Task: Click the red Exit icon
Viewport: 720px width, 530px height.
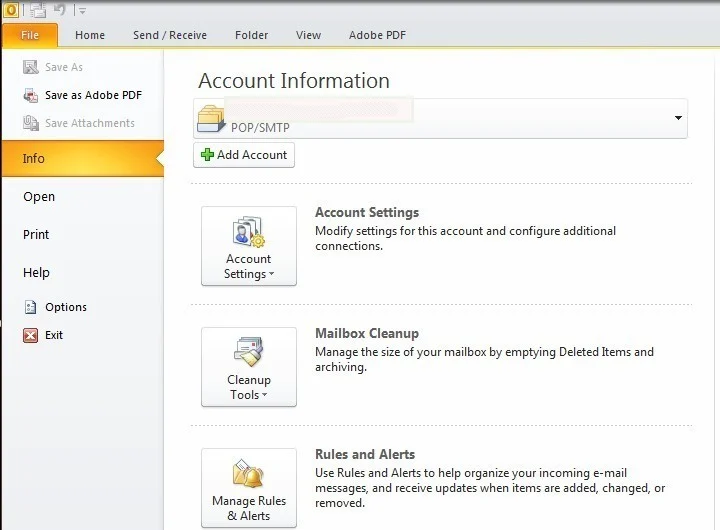Action: 30,335
